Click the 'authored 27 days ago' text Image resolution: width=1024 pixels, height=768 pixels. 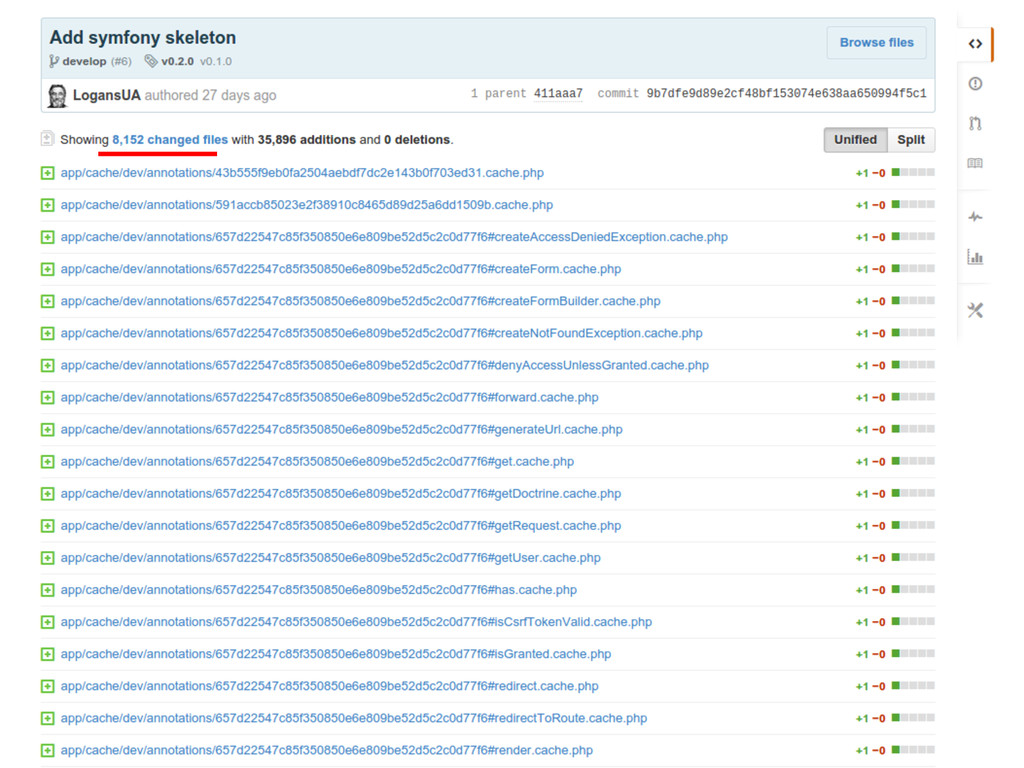pos(210,95)
